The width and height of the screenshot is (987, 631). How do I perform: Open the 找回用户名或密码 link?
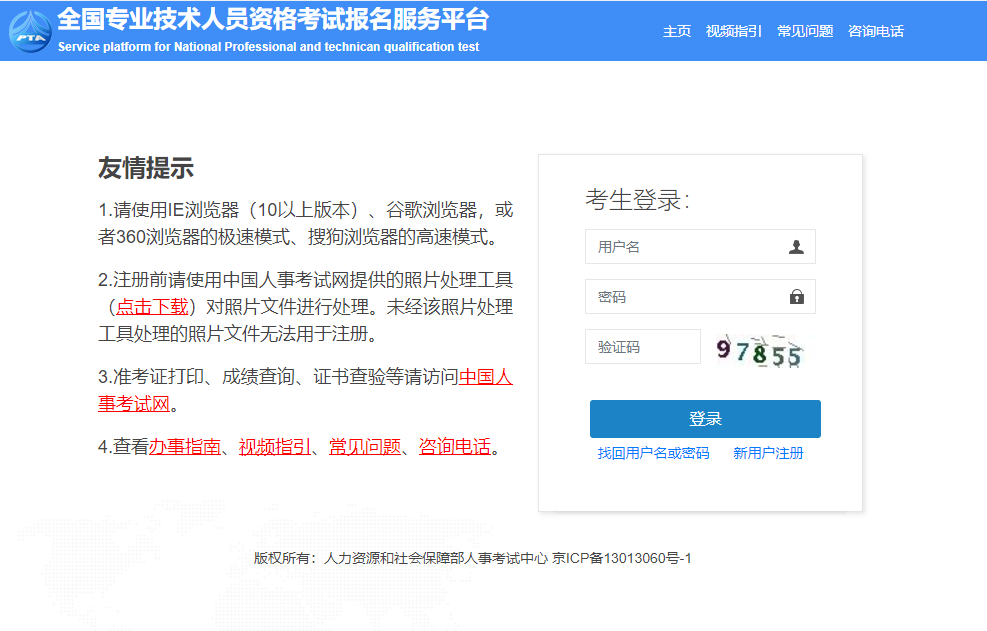point(653,453)
